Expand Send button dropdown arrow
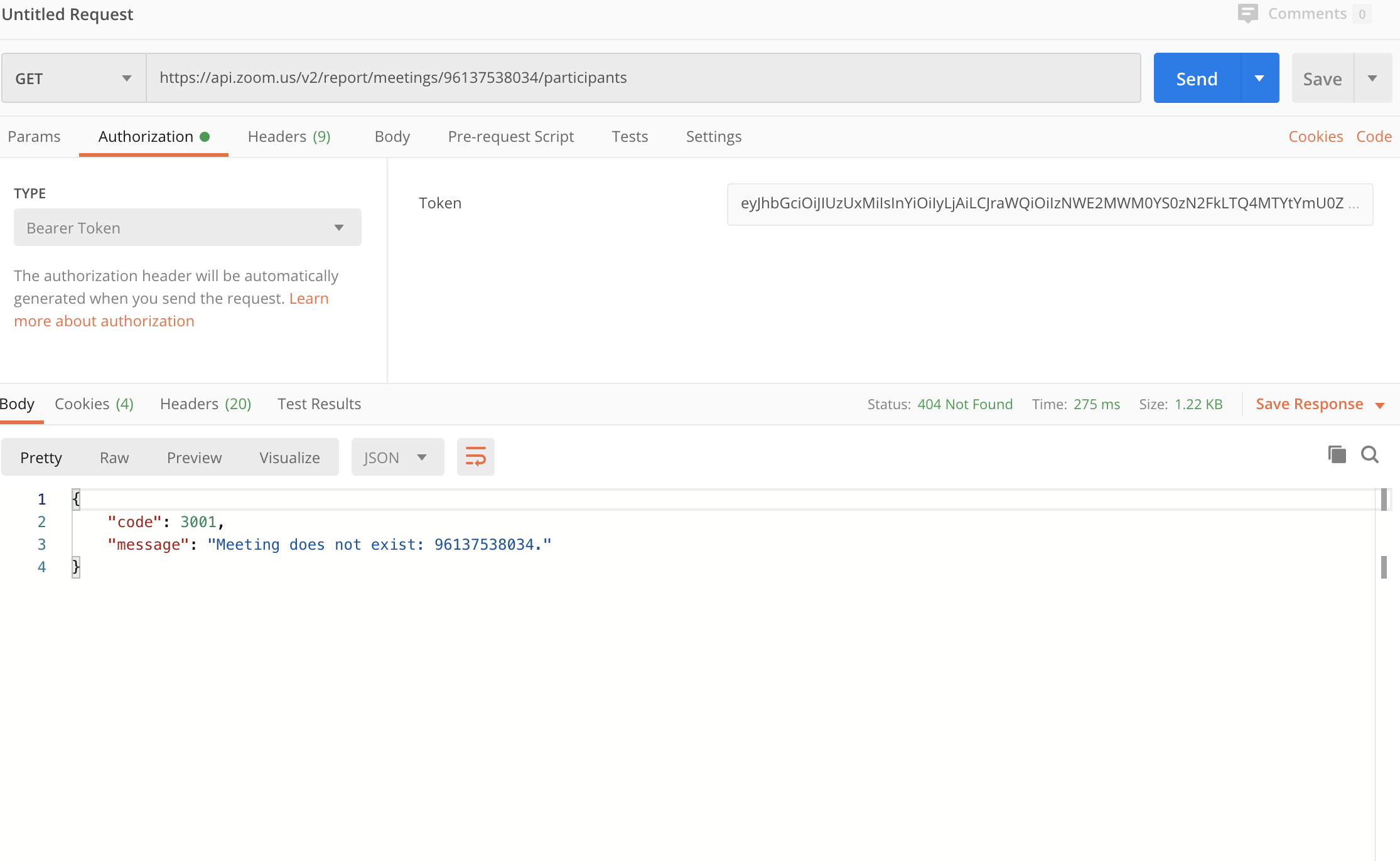Image resolution: width=1400 pixels, height=861 pixels. (1259, 78)
